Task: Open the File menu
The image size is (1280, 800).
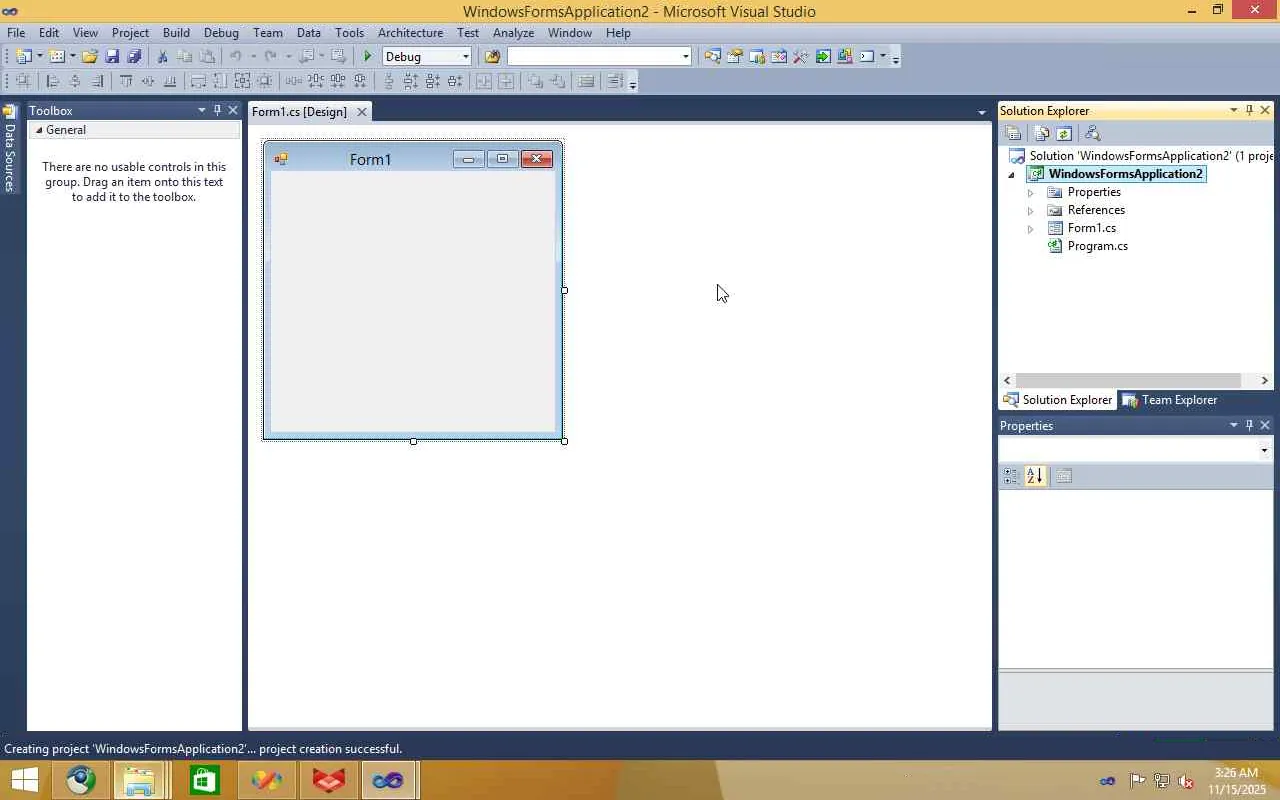Action: pyautogui.click(x=16, y=33)
